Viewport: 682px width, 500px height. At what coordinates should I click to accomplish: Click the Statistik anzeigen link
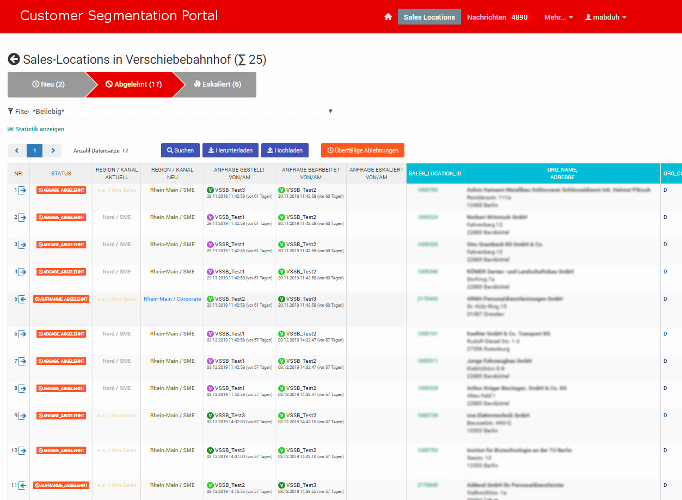tap(36, 129)
